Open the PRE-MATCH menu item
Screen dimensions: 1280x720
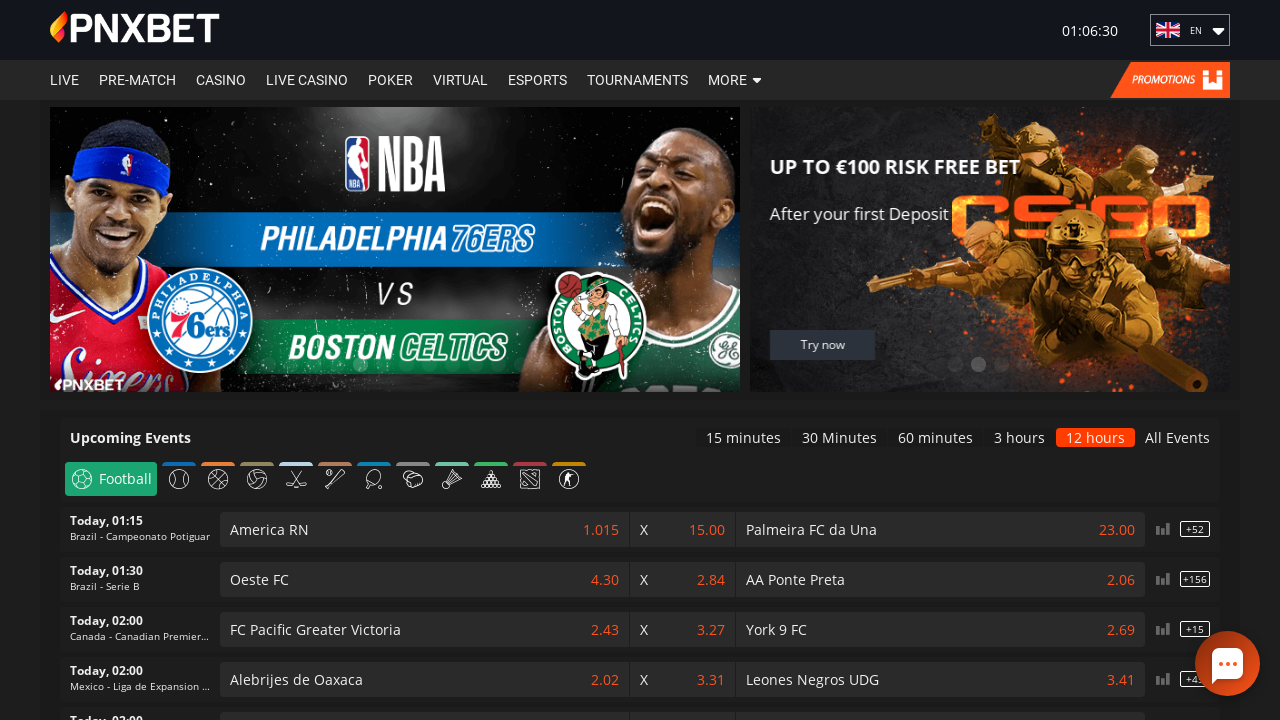pos(137,80)
